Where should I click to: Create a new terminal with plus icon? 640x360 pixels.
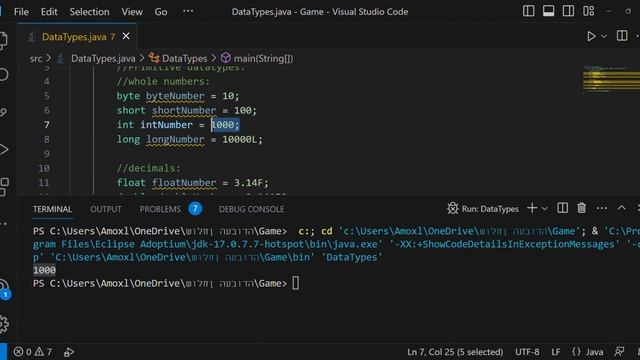(x=532, y=208)
